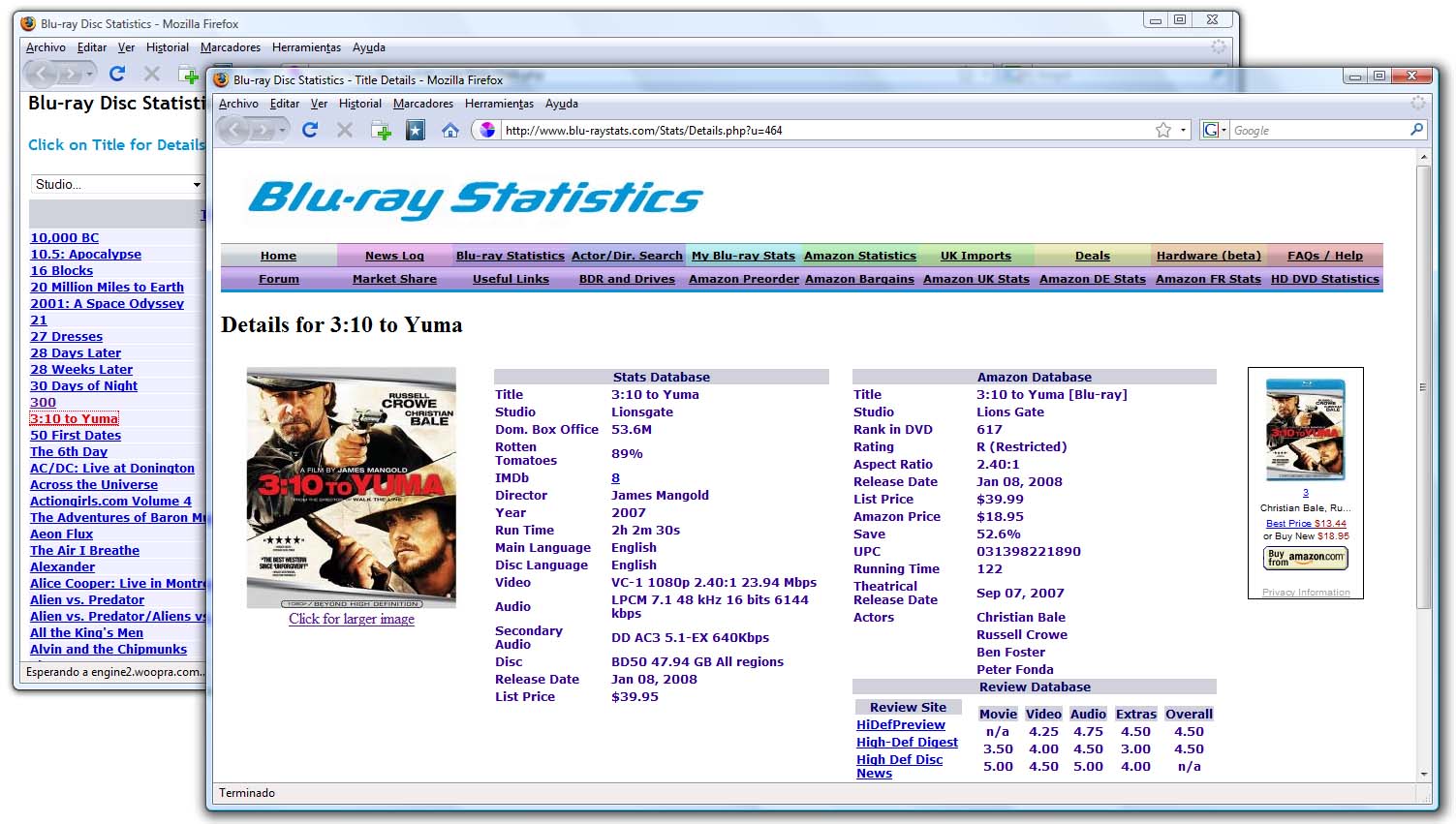Screen dimensions: 1456x824
Task: Open Google search engine dropdown
Action: (1215, 130)
